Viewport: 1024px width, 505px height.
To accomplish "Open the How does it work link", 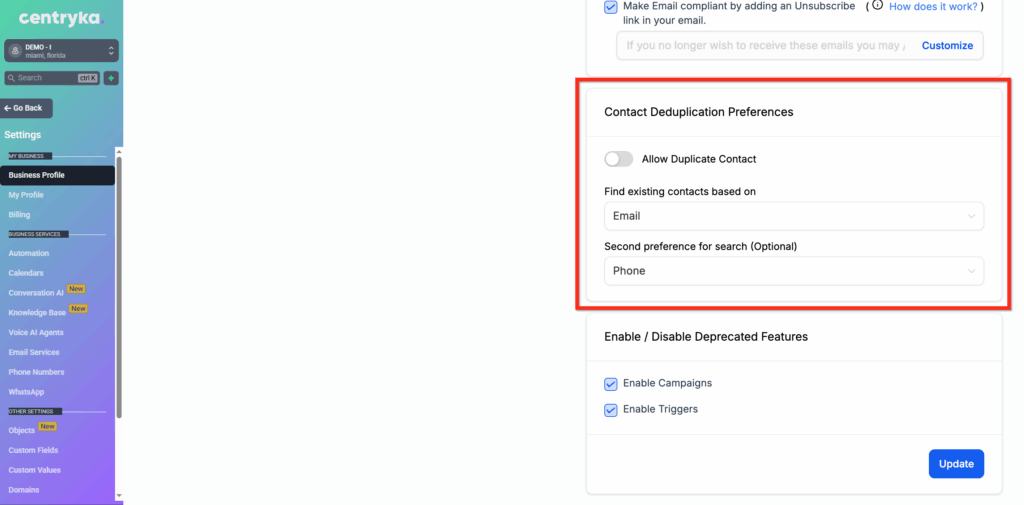I will (933, 6).
